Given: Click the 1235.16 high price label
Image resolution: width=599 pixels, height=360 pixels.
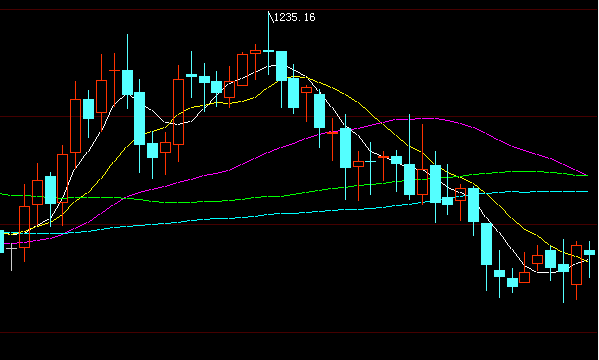Looking at the screenshot, I should tap(295, 17).
